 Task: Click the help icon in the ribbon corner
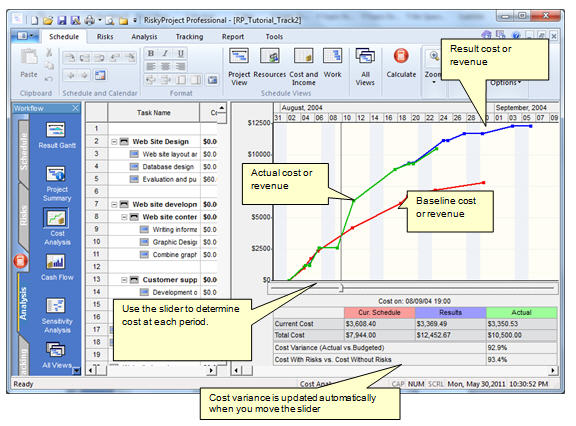pos(516,35)
